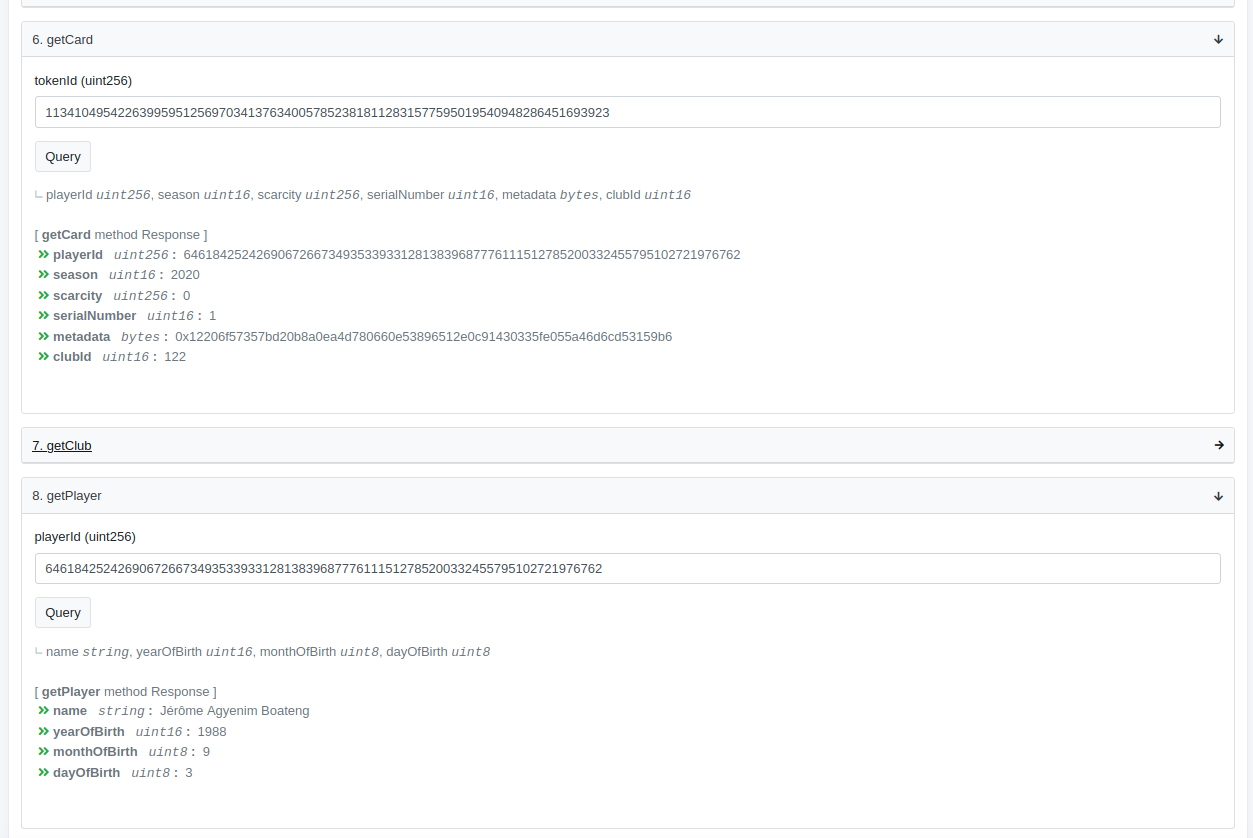Focus the playerId (uint256) input field

coord(627,569)
